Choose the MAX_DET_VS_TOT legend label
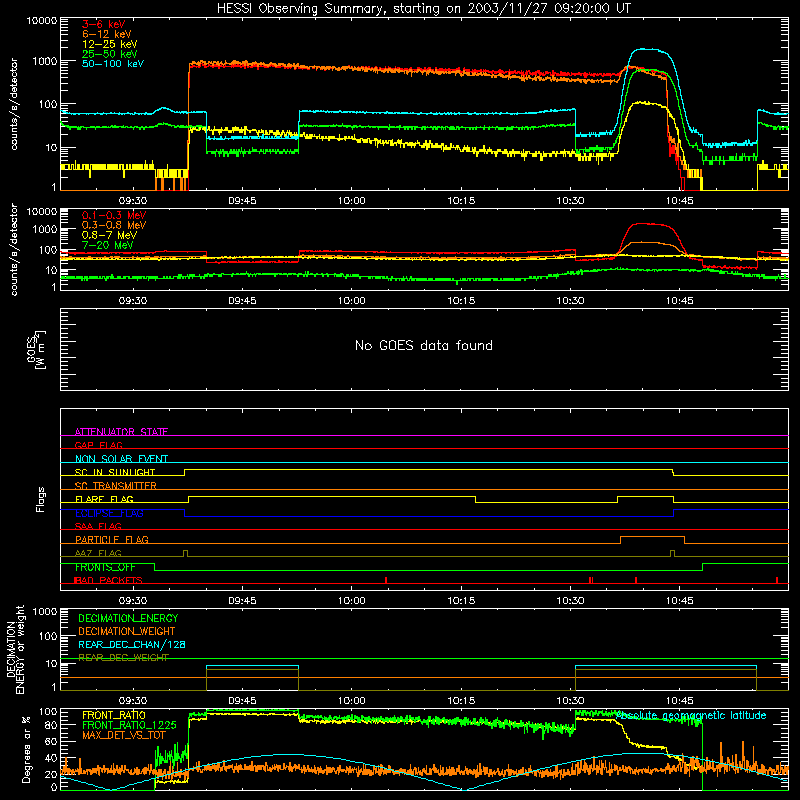The width and height of the screenshot is (800, 800). click(x=123, y=735)
